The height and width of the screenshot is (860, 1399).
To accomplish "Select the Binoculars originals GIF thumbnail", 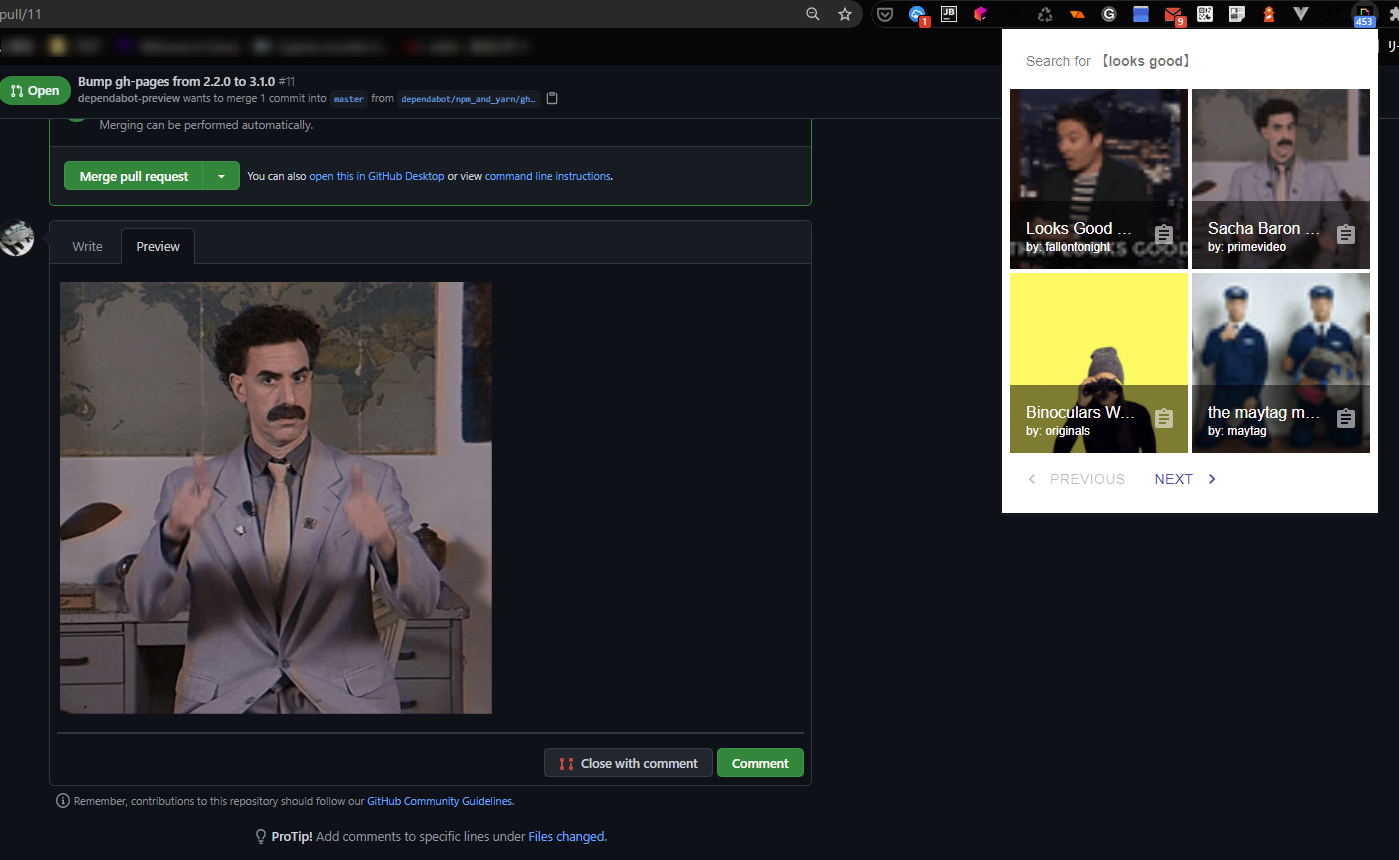I will [x=1099, y=363].
